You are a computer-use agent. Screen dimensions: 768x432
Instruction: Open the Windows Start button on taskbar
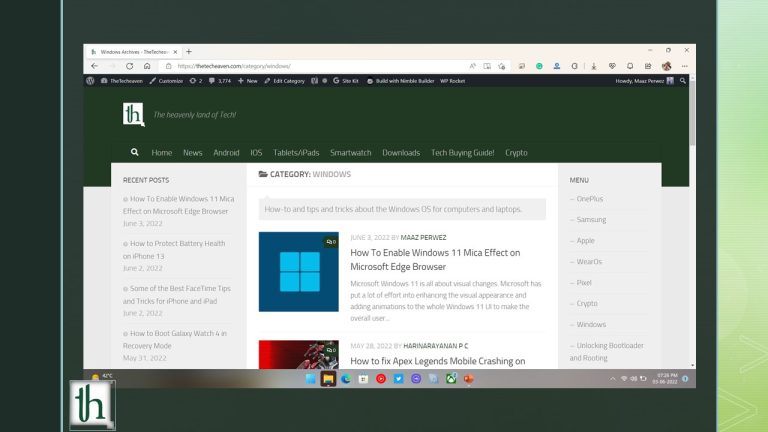pyautogui.click(x=311, y=379)
